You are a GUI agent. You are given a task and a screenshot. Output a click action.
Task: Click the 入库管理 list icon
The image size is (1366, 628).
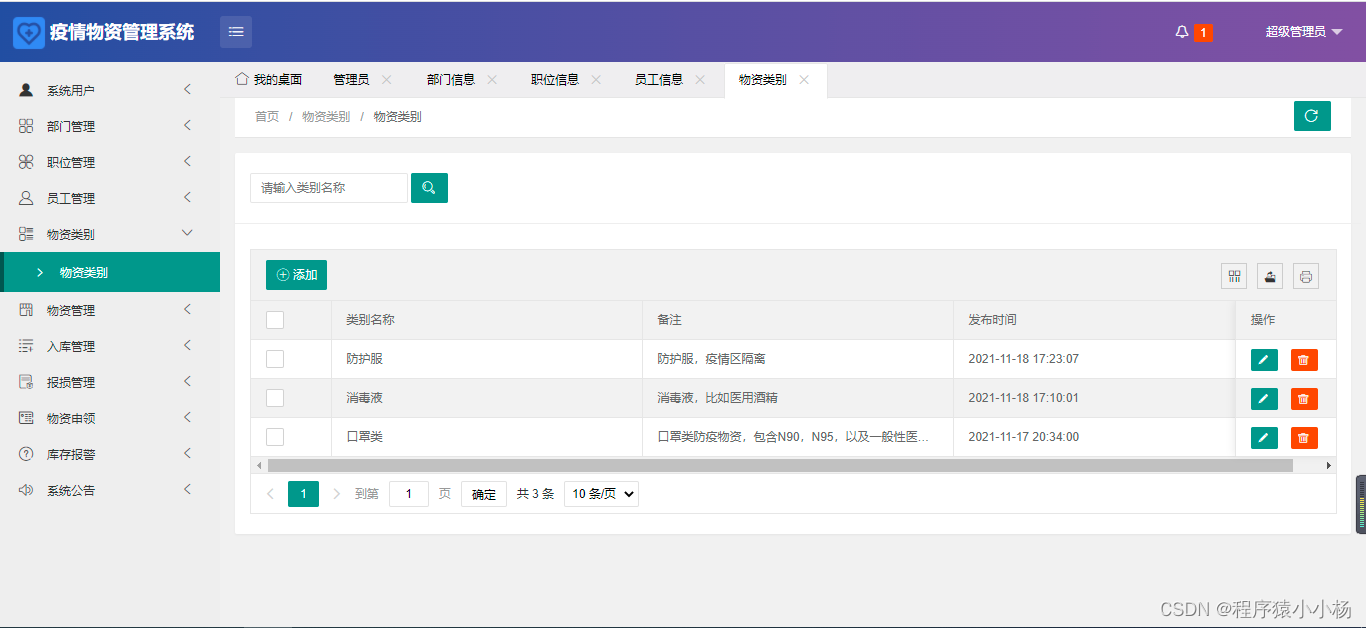point(26,346)
